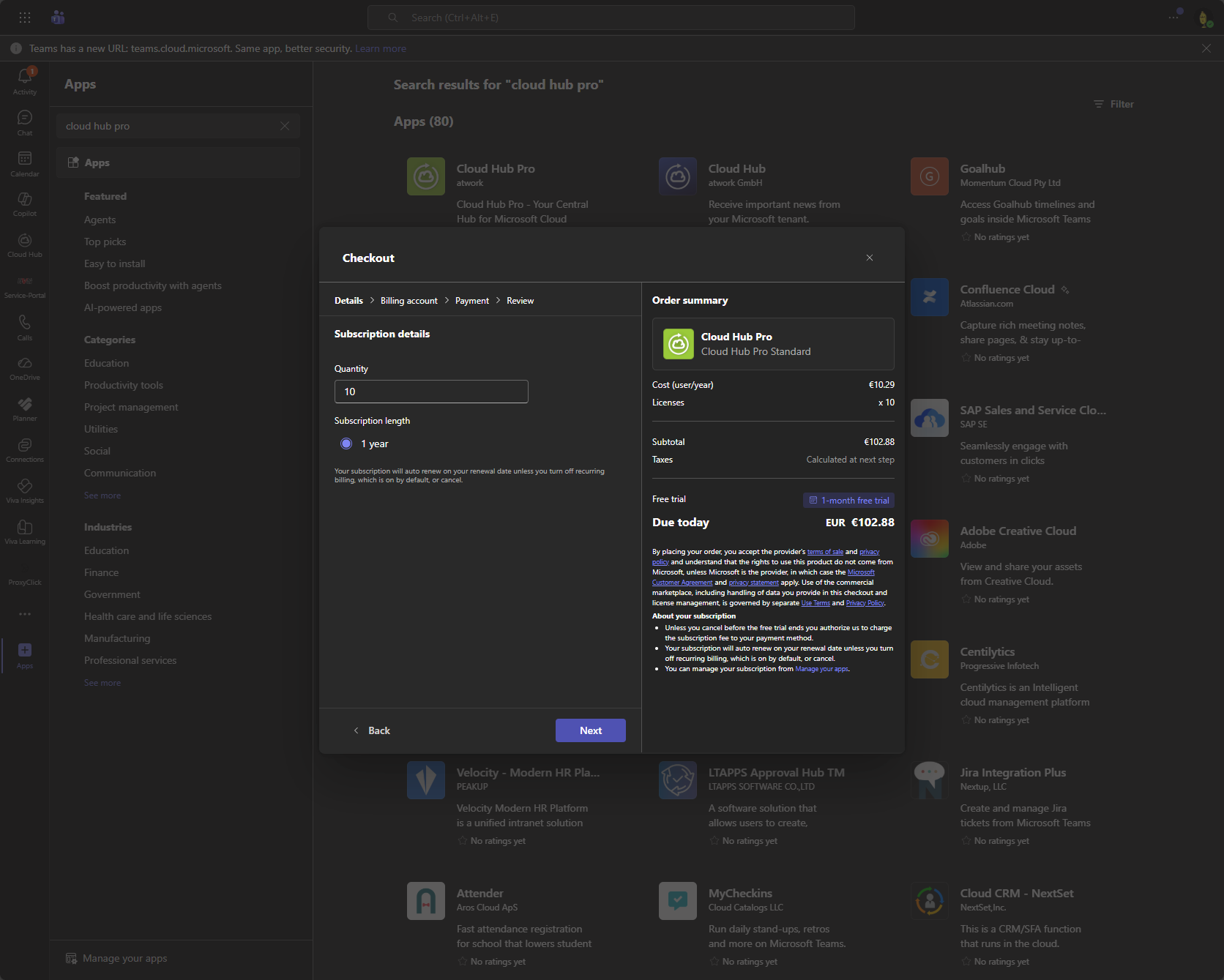Click Next in the Checkout dialog
This screenshot has width=1224, height=980.
coord(591,730)
